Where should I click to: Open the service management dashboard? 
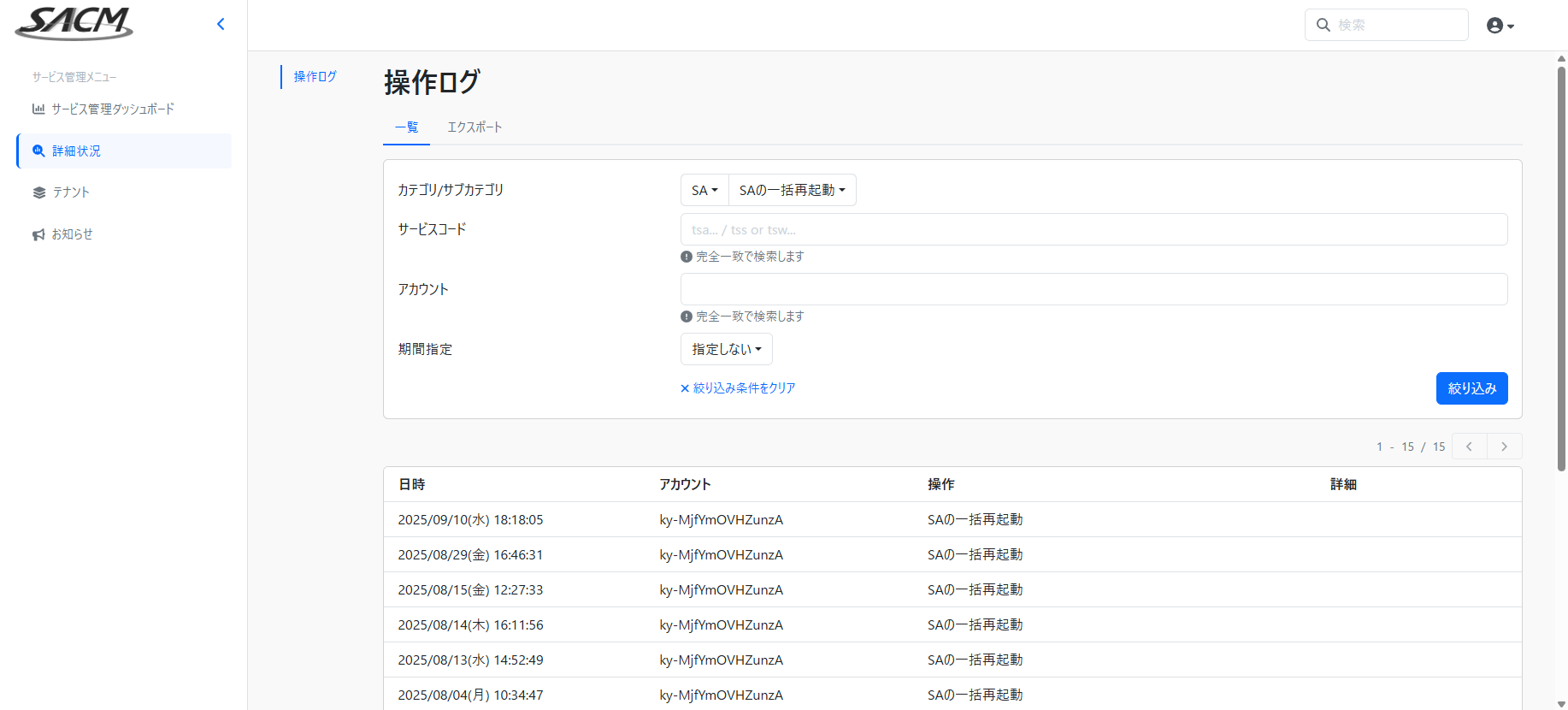(112, 109)
